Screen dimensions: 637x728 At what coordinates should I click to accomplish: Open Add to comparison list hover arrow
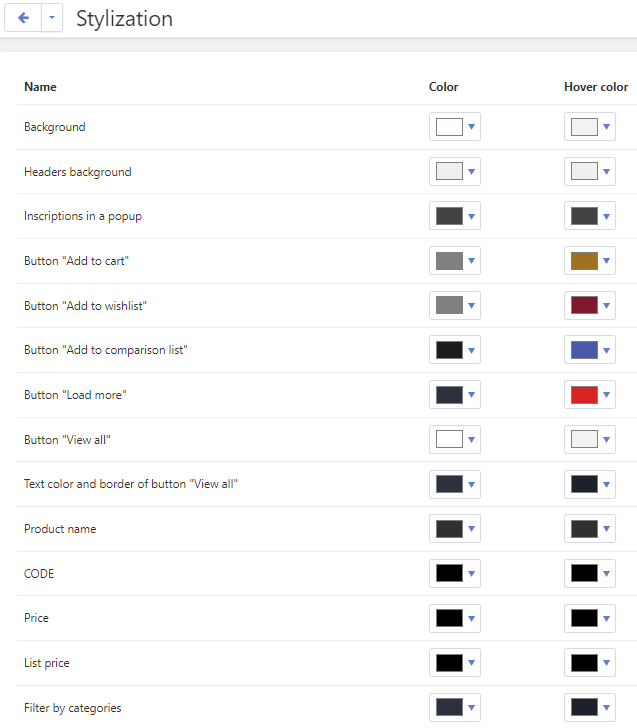point(606,350)
